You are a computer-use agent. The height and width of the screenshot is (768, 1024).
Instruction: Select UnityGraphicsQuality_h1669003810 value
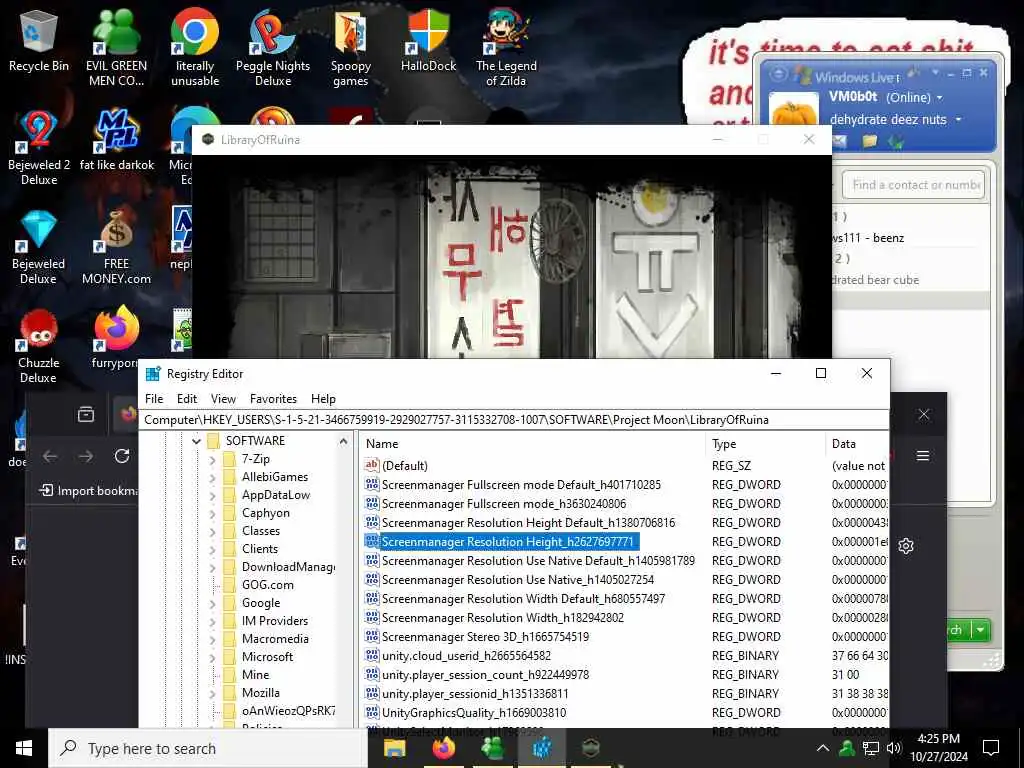pyautogui.click(x=474, y=712)
